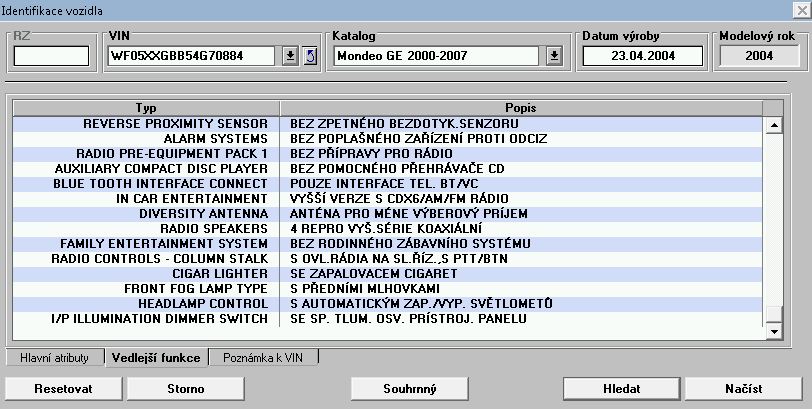The height and width of the screenshot is (409, 812).
Task: Click the Popis column header
Action: pyautogui.click(x=521, y=107)
